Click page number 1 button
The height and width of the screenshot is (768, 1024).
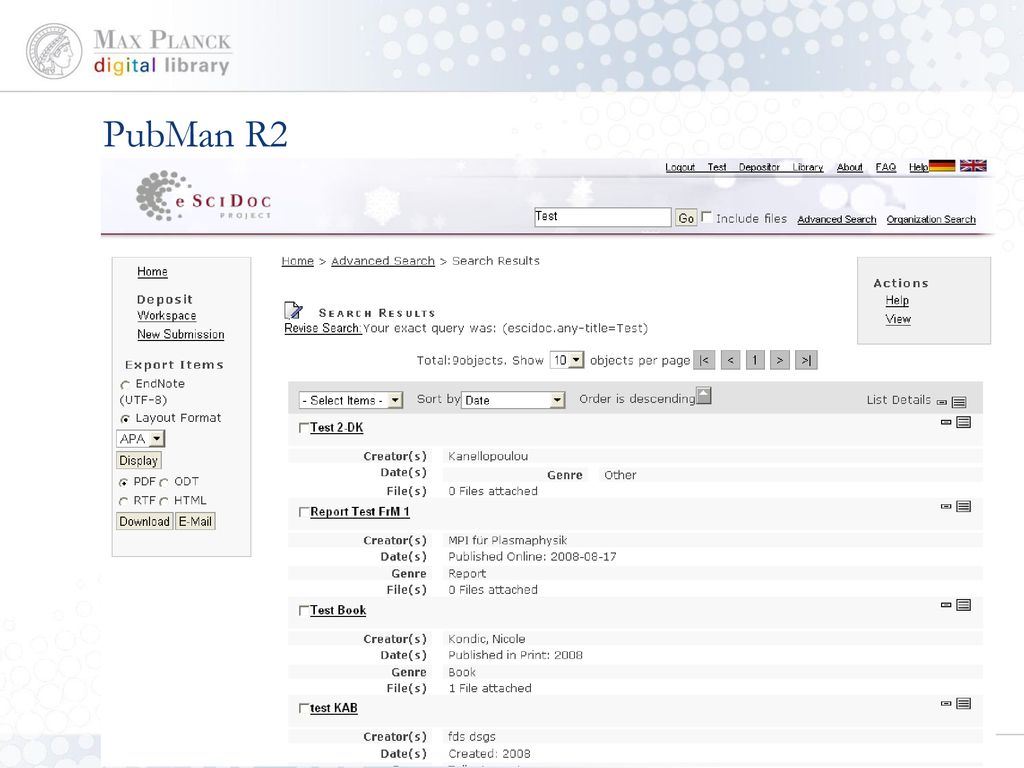point(755,360)
